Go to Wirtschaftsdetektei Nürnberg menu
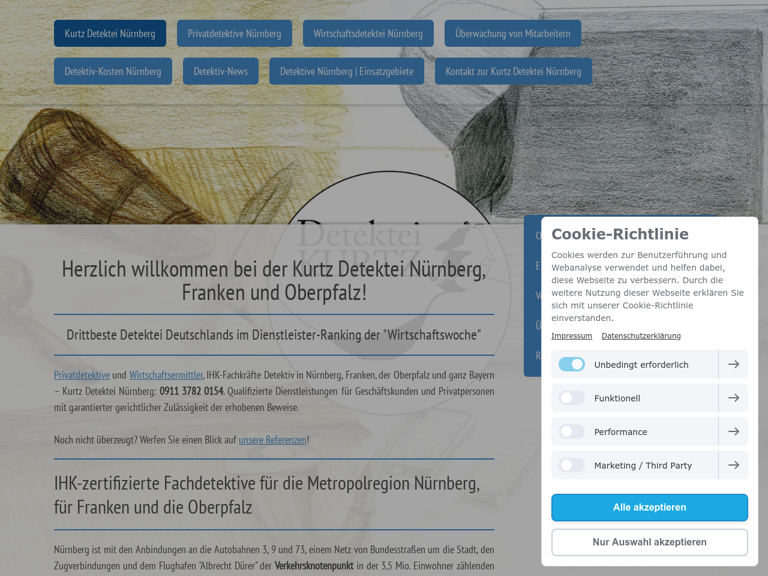The width and height of the screenshot is (768, 576). point(368,33)
